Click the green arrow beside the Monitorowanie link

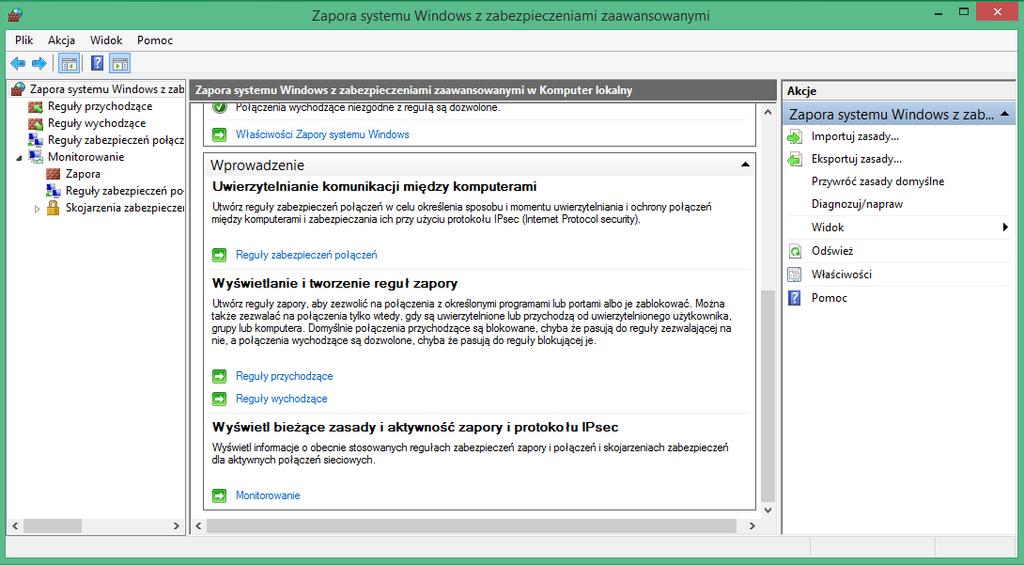(x=219, y=495)
